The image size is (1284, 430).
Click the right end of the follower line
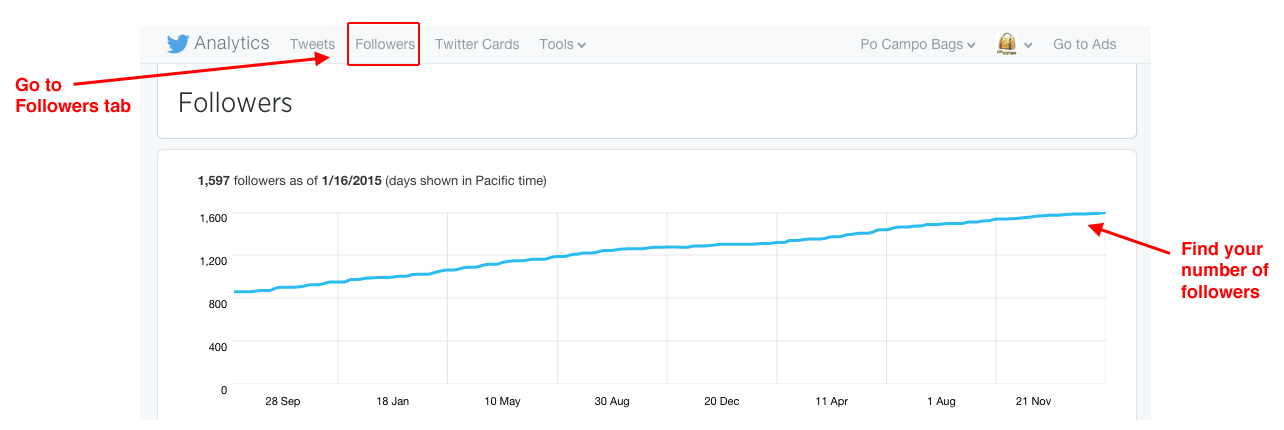point(1102,213)
